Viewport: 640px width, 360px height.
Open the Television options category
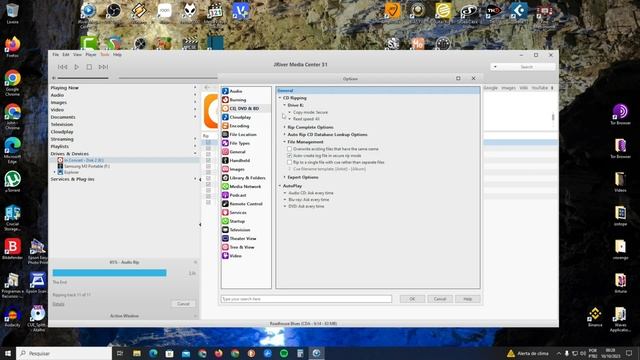240,230
